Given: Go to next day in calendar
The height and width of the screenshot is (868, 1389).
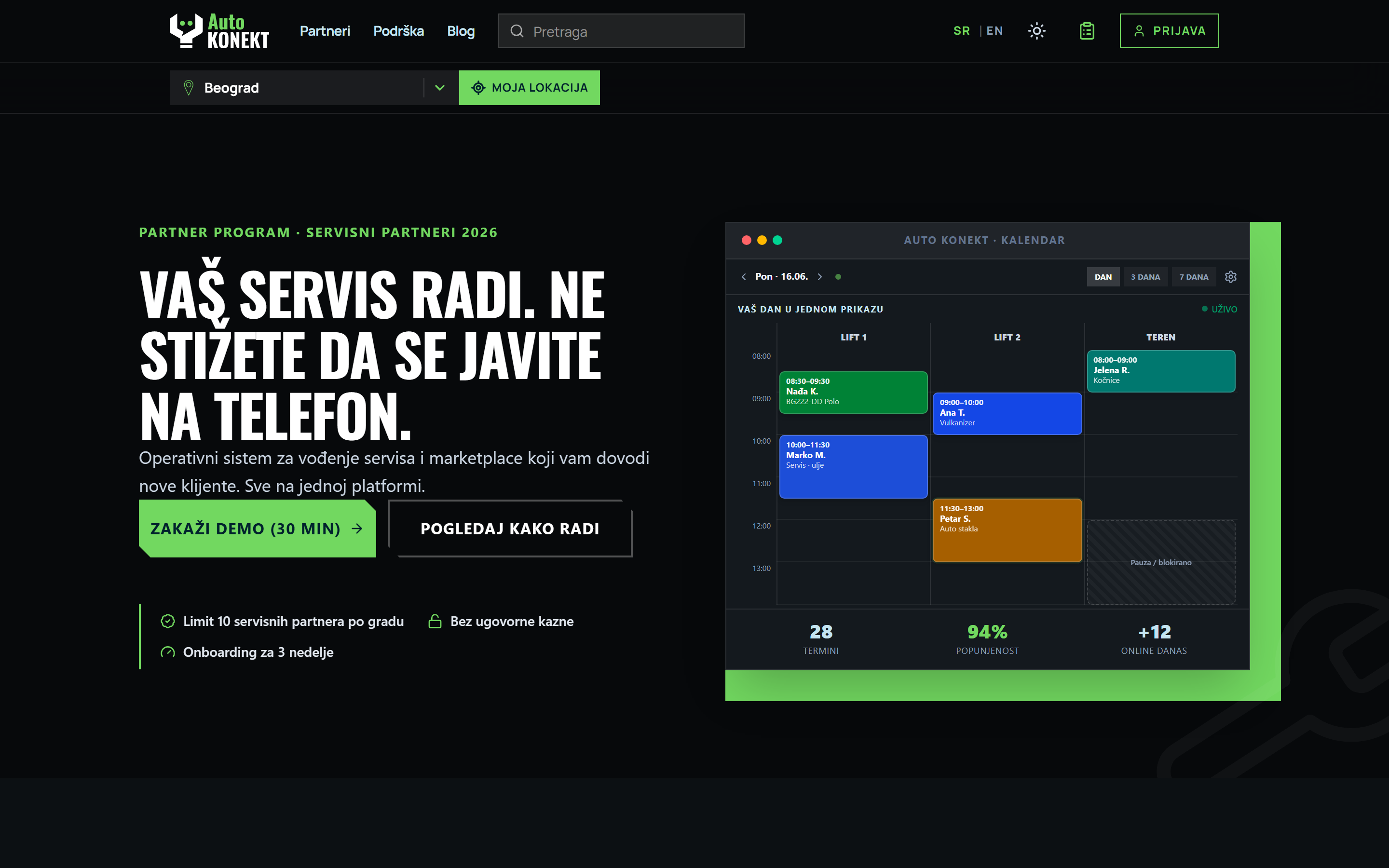Looking at the screenshot, I should coord(819,277).
